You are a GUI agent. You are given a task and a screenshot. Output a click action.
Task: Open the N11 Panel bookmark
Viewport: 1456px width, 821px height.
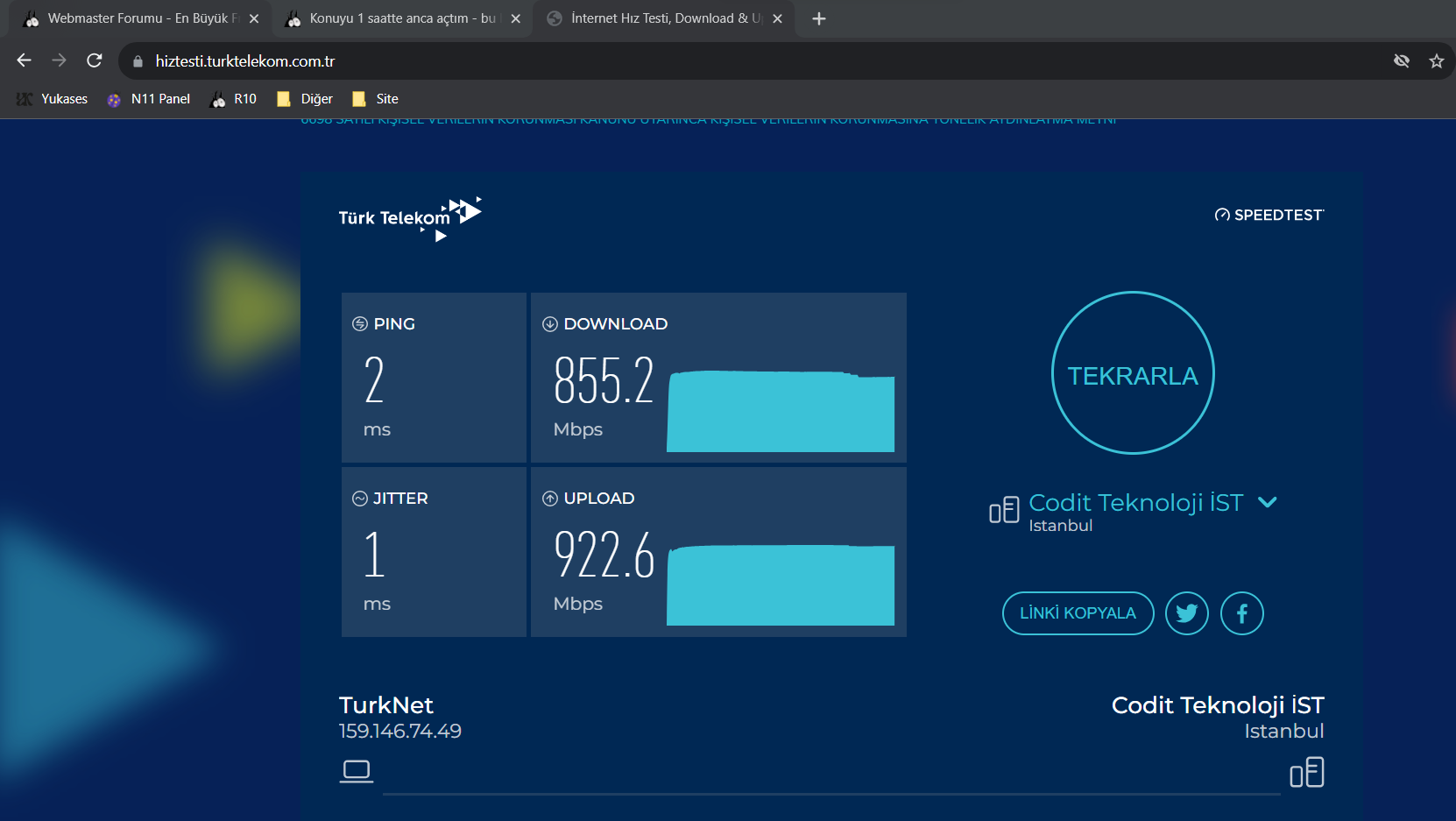148,99
